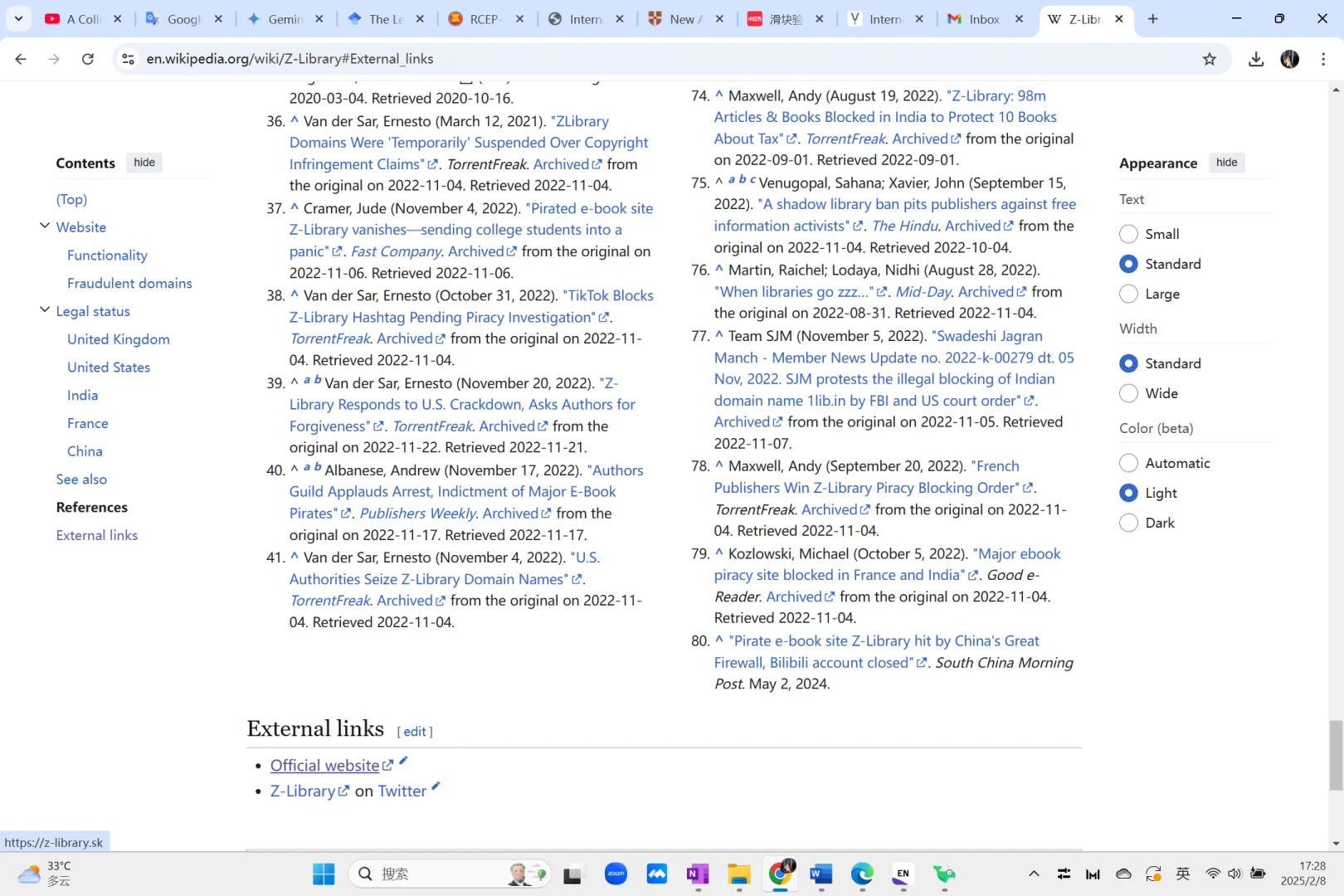Open the tab search dropdown arrow
Image resolution: width=1344 pixels, height=896 pixels.
[x=18, y=18]
